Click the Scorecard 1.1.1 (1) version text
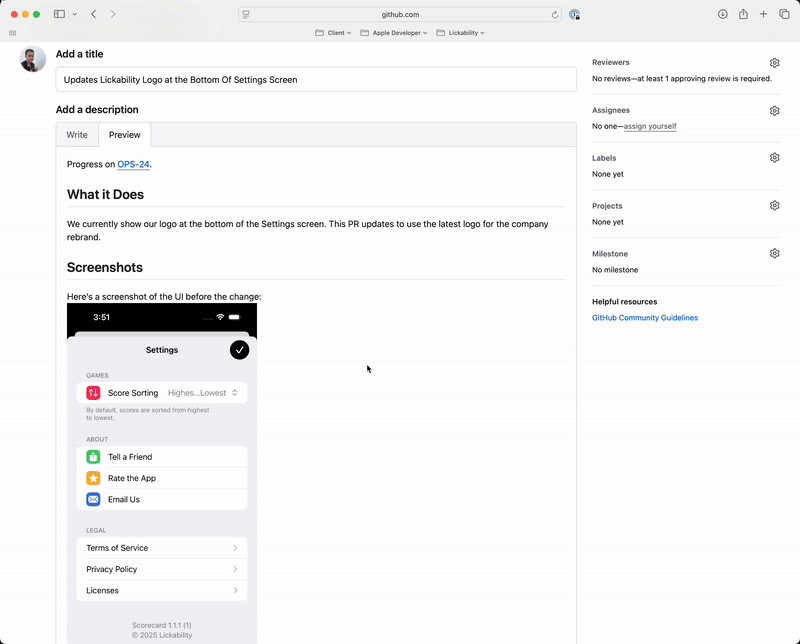This screenshot has width=800, height=644. [x=162, y=625]
